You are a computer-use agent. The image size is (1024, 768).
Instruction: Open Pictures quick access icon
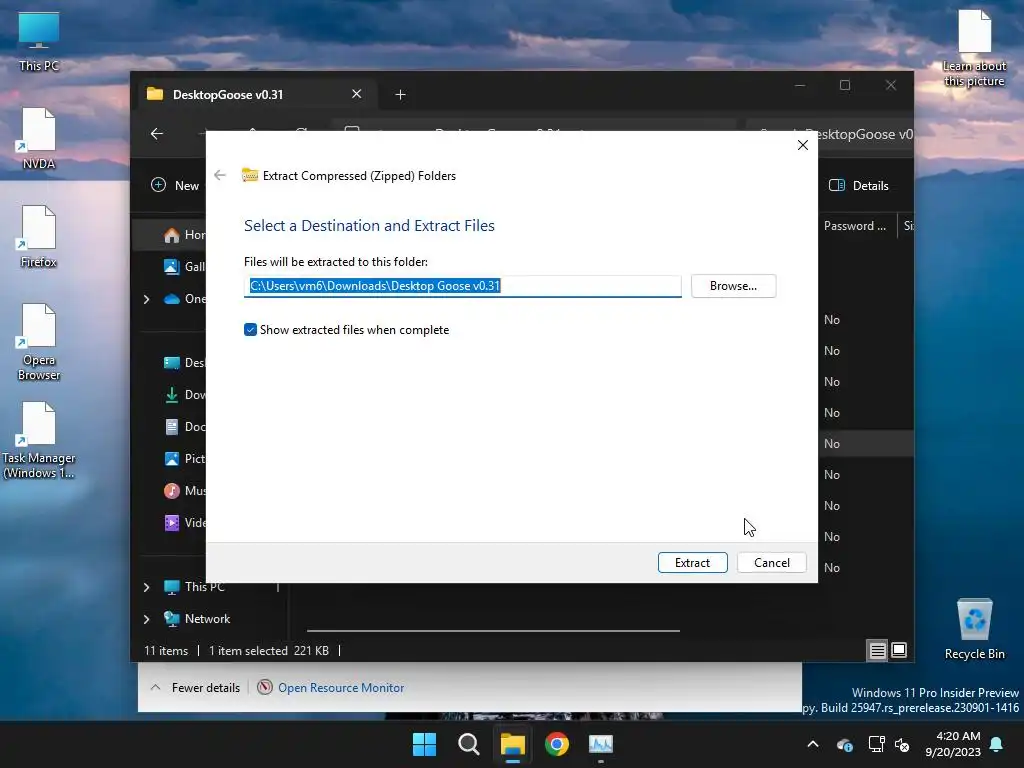[x=172, y=458]
